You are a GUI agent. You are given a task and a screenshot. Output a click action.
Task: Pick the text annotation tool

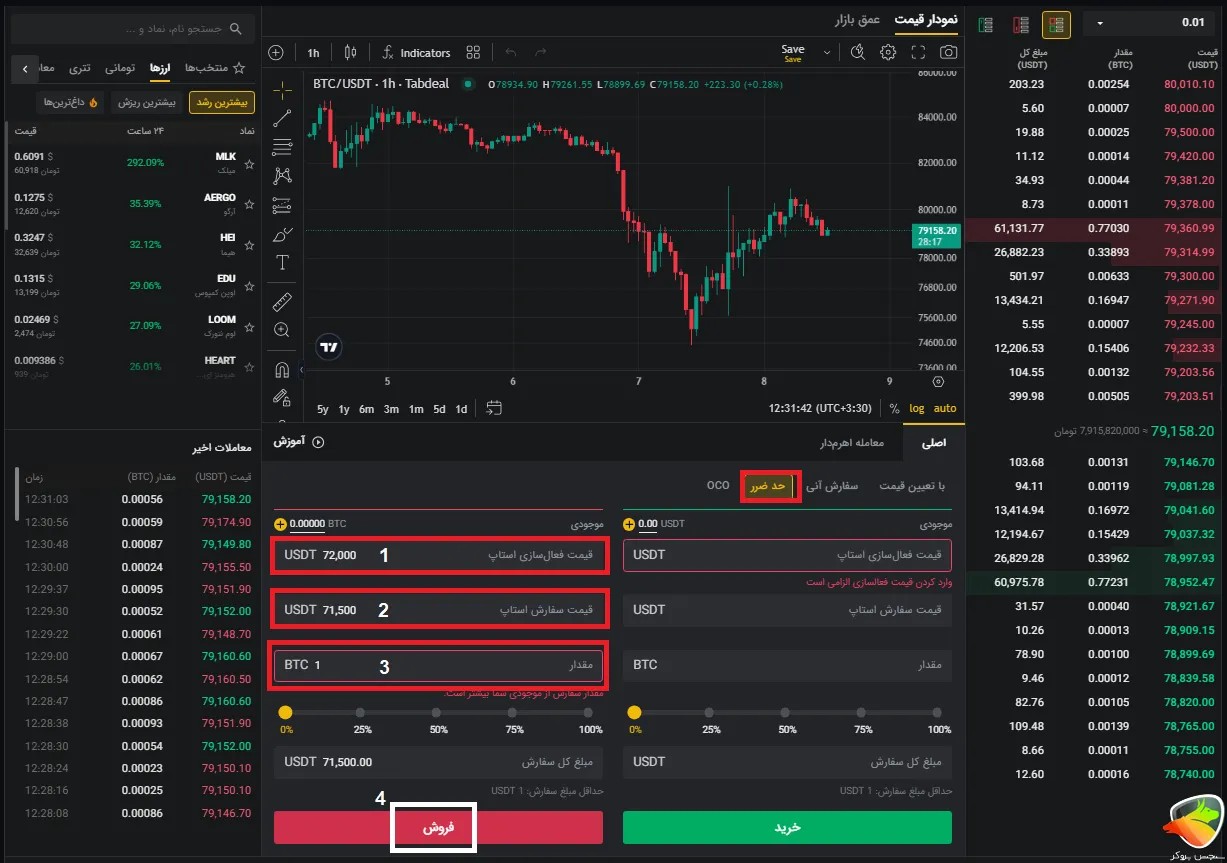pos(282,263)
